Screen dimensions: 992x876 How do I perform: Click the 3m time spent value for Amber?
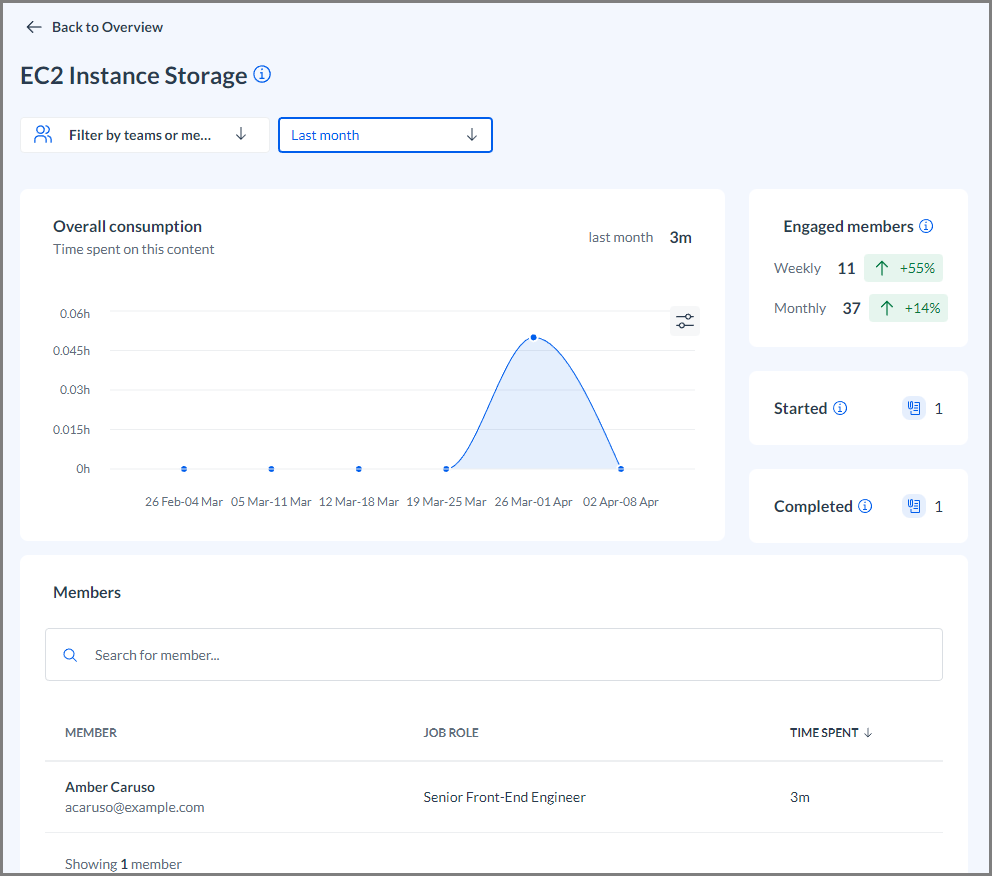[x=800, y=797]
